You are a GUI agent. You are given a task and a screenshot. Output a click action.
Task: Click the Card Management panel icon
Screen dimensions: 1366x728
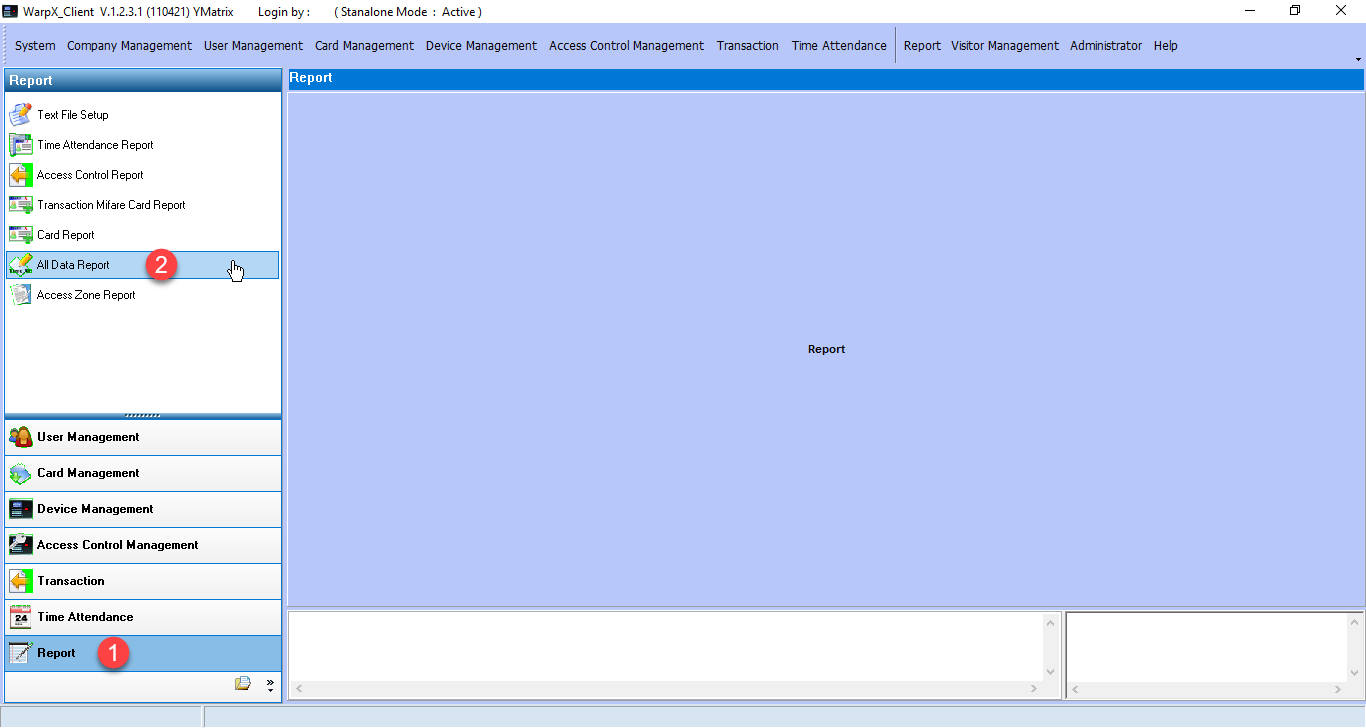(20, 473)
